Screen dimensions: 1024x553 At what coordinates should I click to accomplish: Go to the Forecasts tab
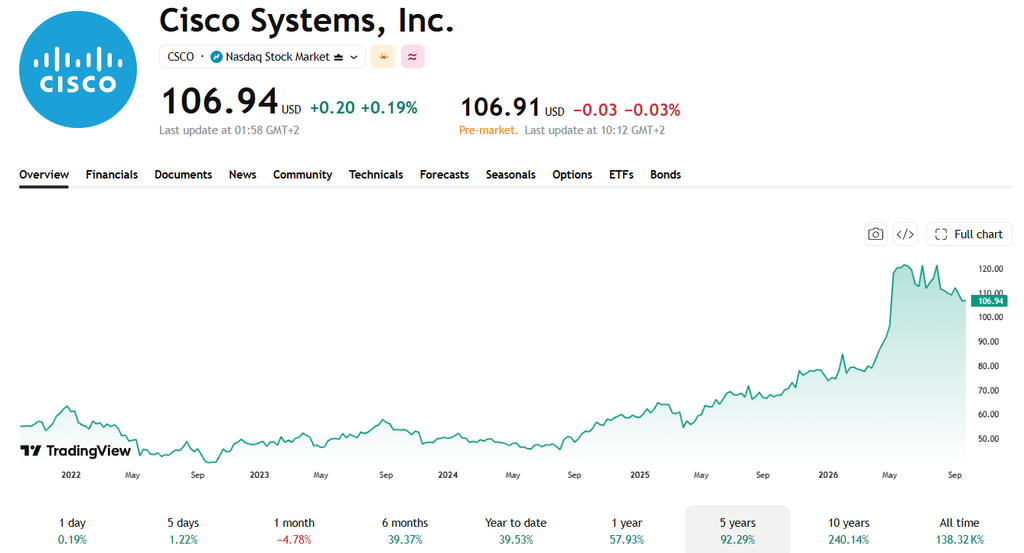444,174
